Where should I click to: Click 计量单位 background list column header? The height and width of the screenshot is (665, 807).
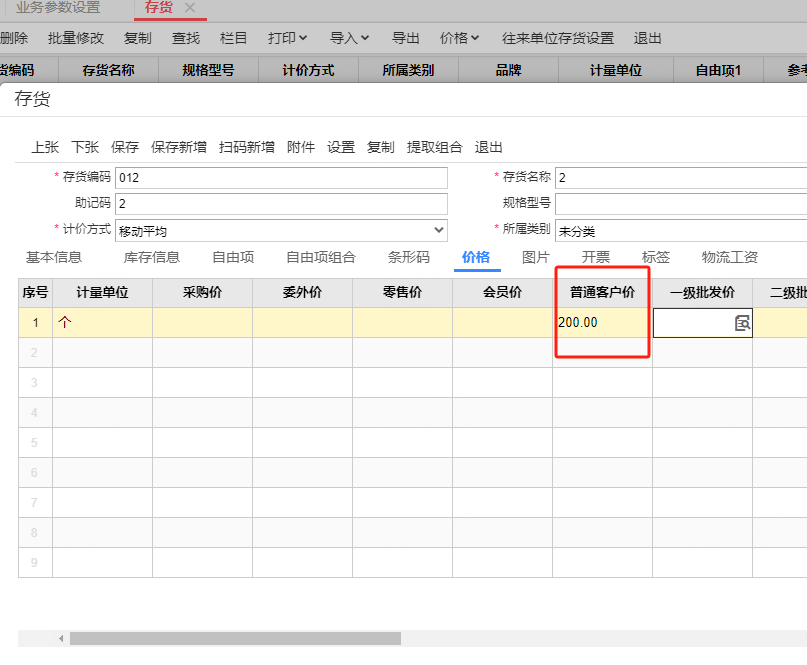[x=616, y=70]
